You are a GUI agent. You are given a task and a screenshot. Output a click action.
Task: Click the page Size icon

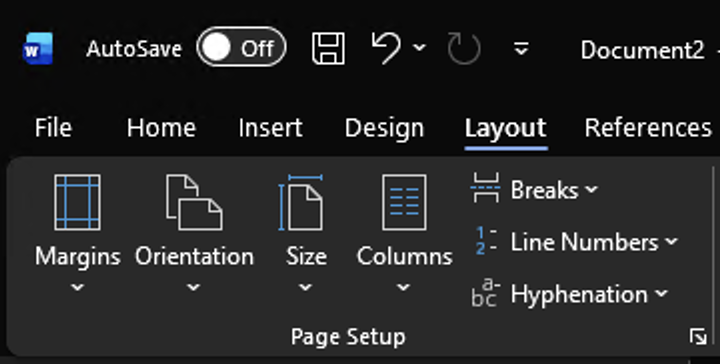[x=301, y=202]
